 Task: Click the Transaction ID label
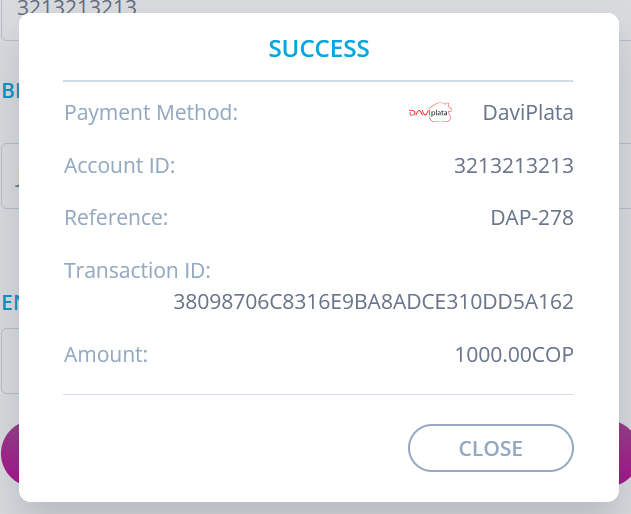click(137, 270)
